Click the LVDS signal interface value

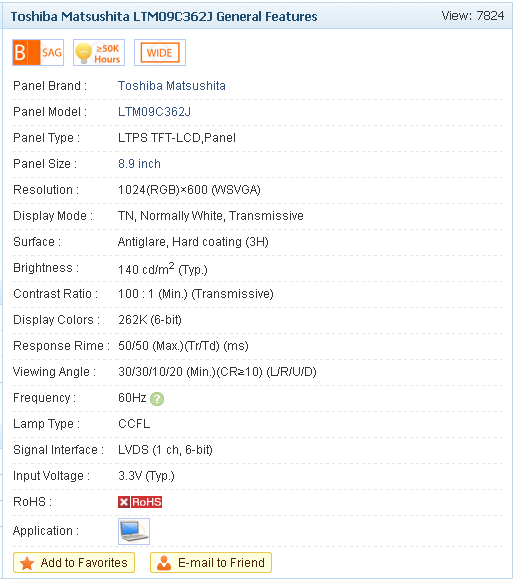click(x=165, y=450)
